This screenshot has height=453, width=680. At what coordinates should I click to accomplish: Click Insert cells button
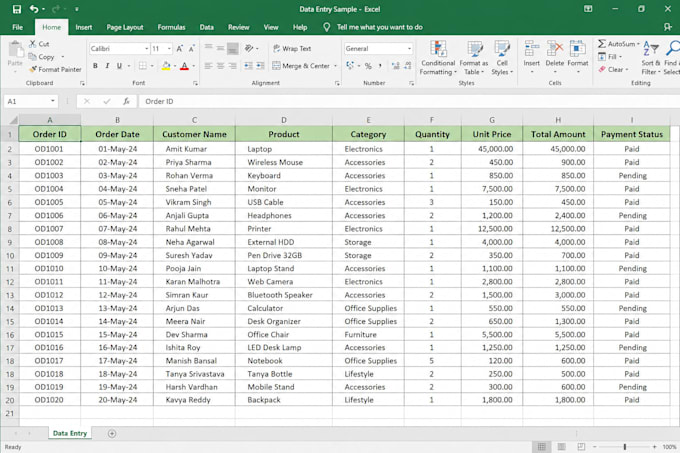click(x=532, y=57)
